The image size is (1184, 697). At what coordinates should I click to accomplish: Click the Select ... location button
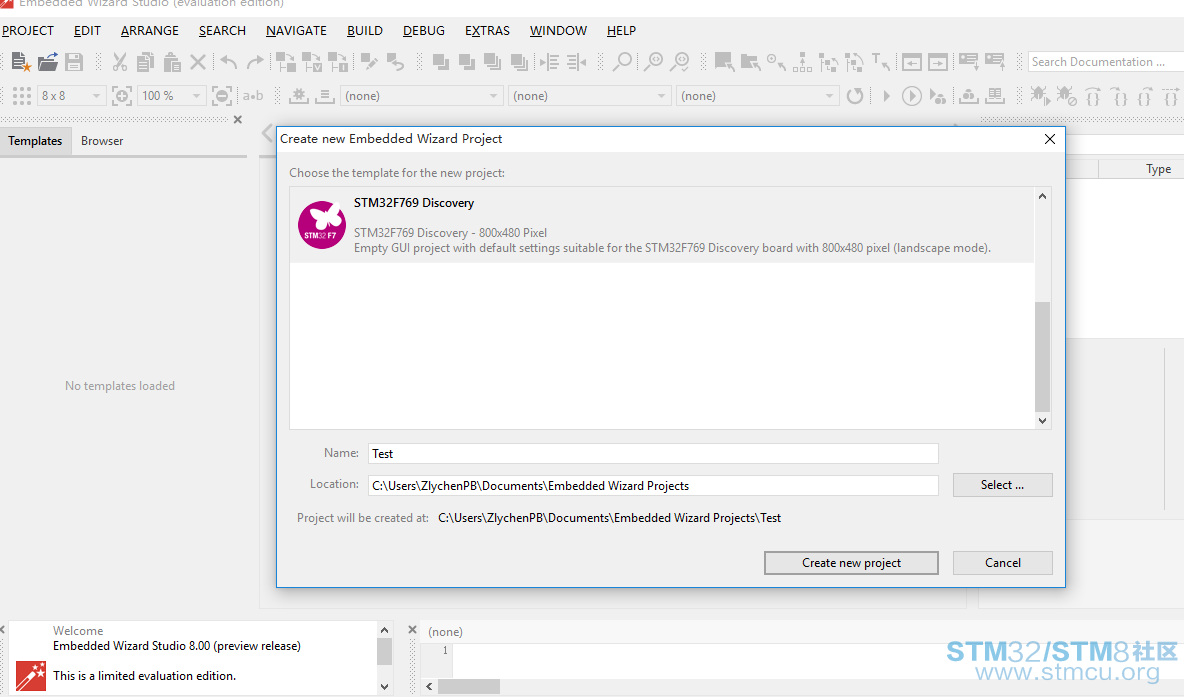click(1002, 485)
